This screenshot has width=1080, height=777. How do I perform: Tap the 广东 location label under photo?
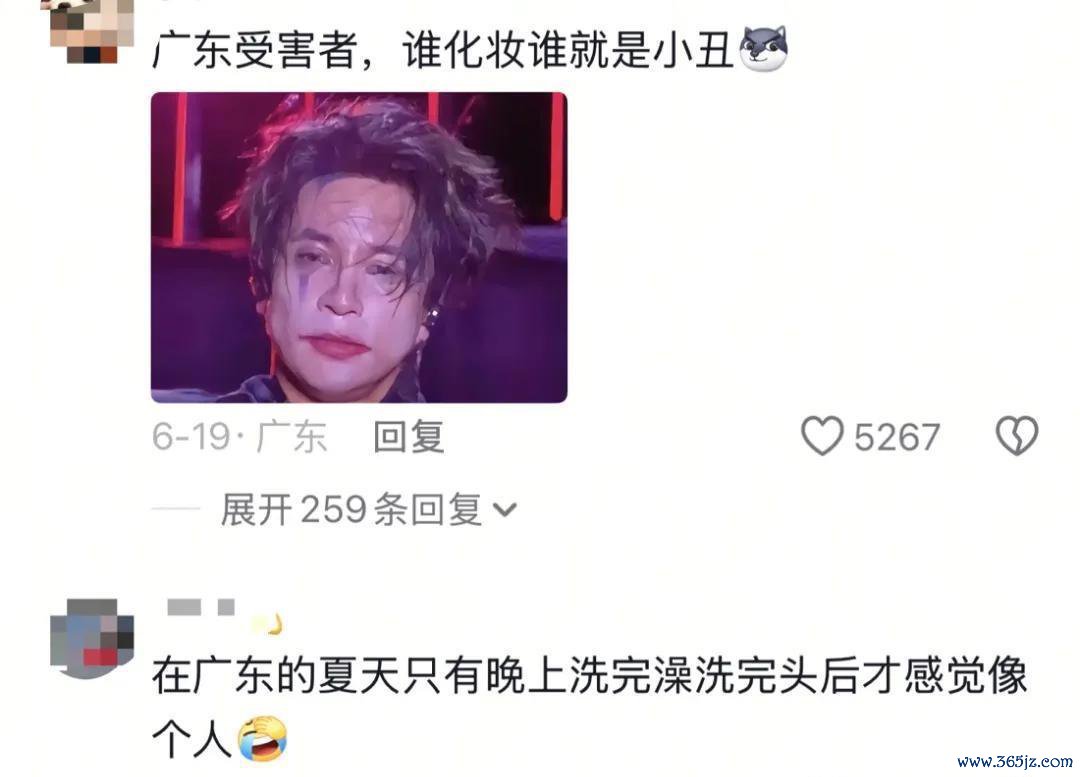(292, 437)
